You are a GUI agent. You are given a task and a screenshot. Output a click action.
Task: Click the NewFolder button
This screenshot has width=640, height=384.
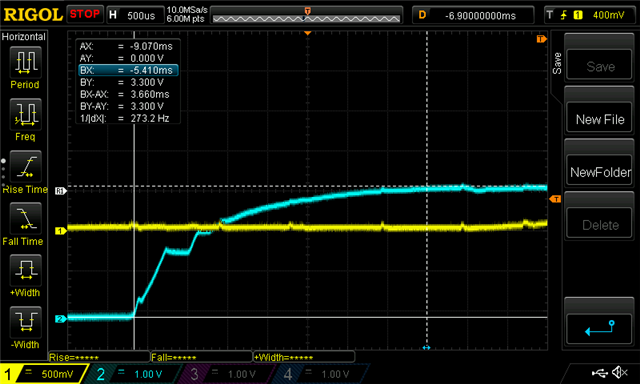[599, 172]
